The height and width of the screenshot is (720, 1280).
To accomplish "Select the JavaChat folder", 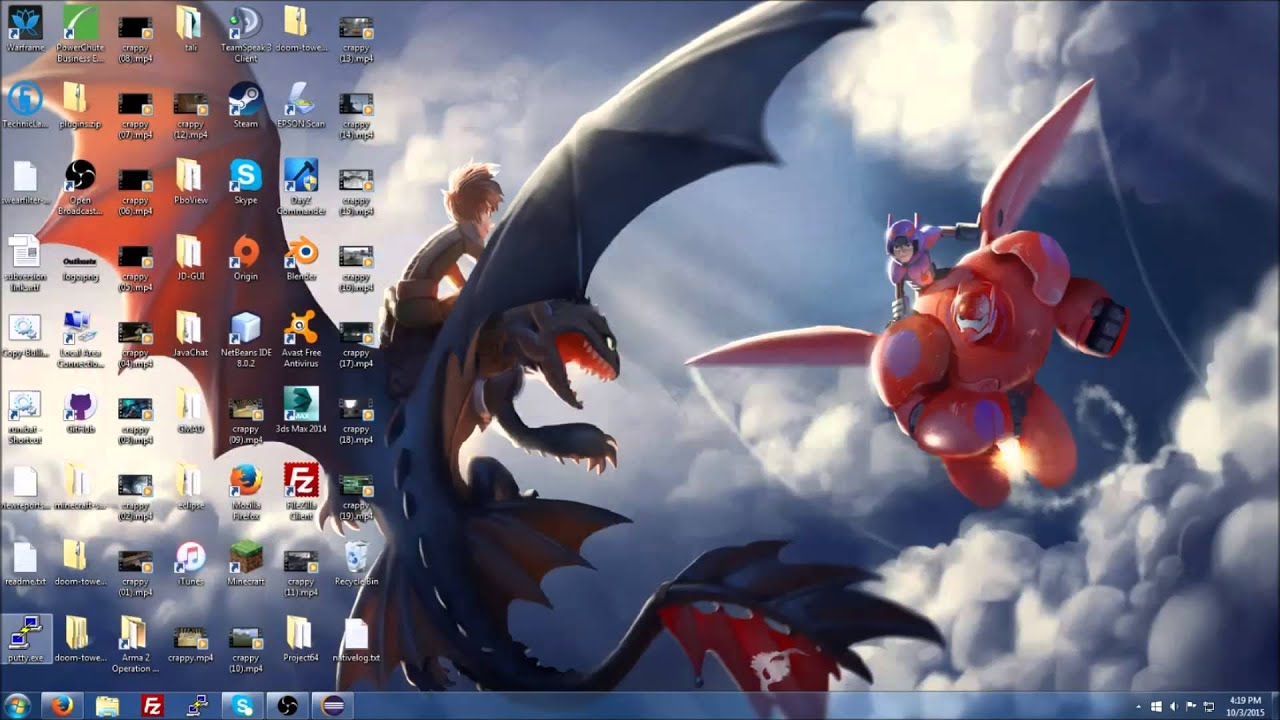I will pos(190,334).
